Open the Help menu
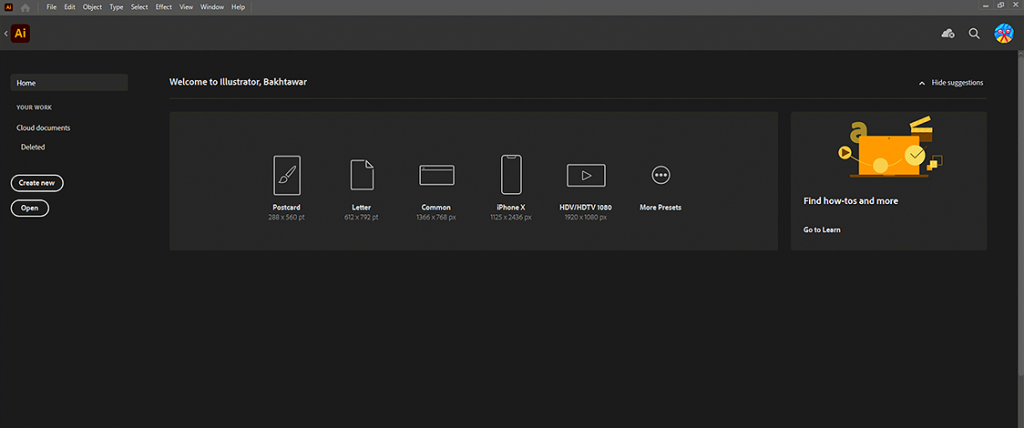The height and width of the screenshot is (428, 1024). click(238, 7)
